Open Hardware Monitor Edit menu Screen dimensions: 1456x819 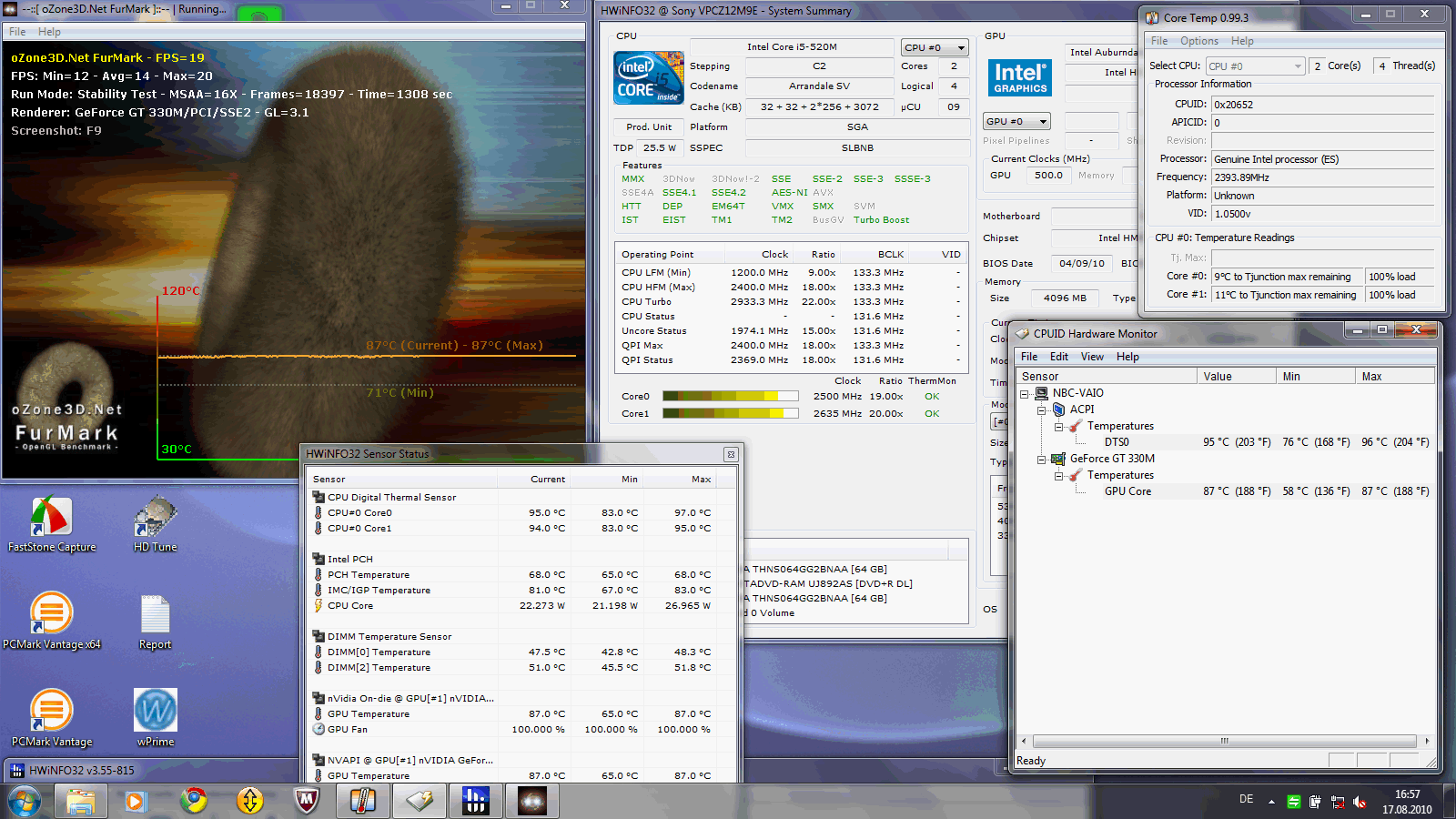(1058, 357)
